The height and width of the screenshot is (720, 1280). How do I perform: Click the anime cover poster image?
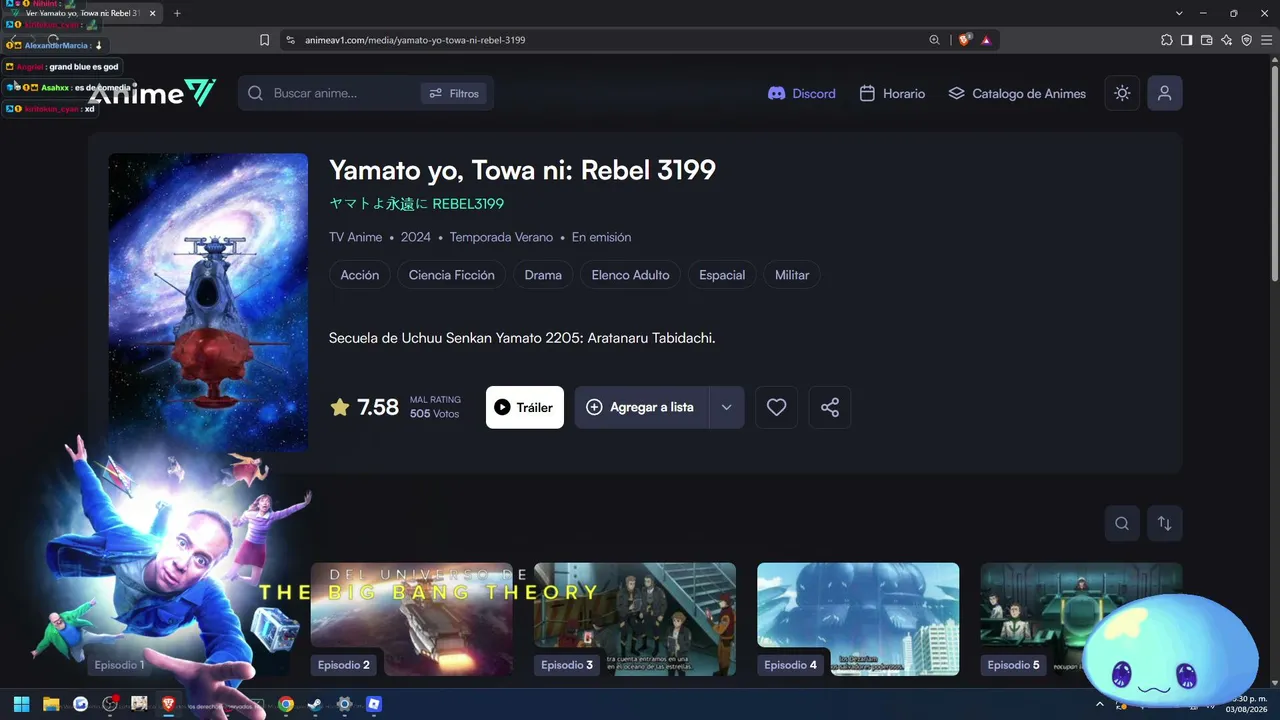[208, 302]
